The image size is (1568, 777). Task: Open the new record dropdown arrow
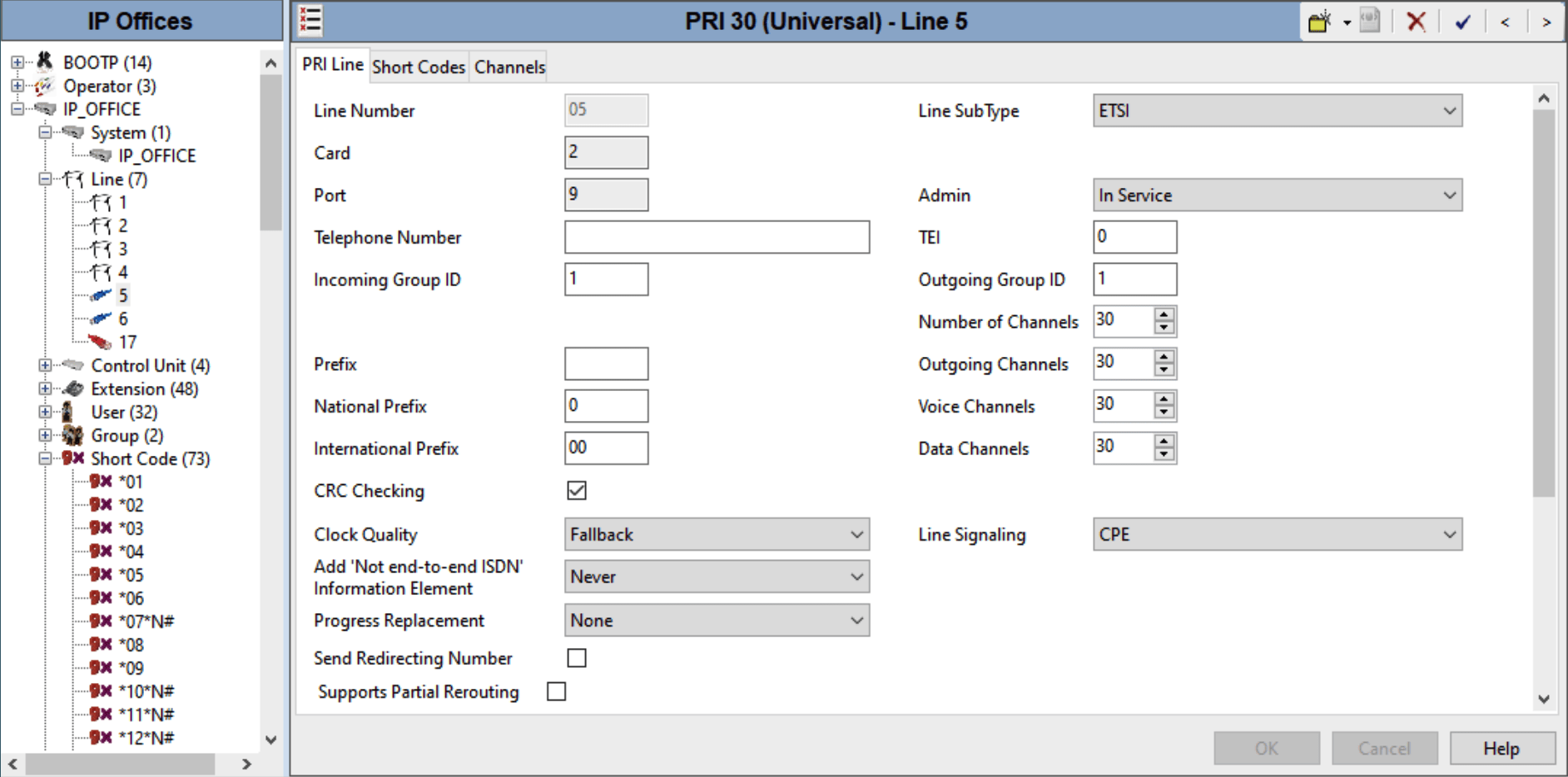point(1347,22)
